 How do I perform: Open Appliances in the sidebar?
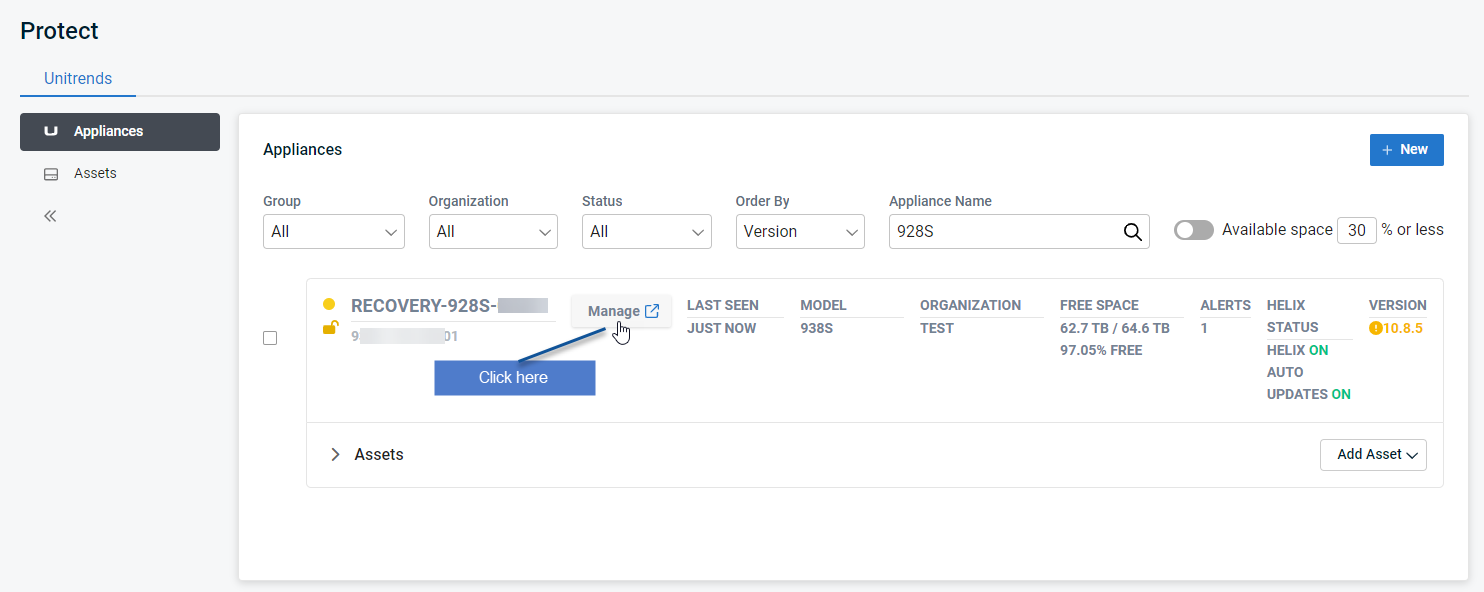coord(120,132)
